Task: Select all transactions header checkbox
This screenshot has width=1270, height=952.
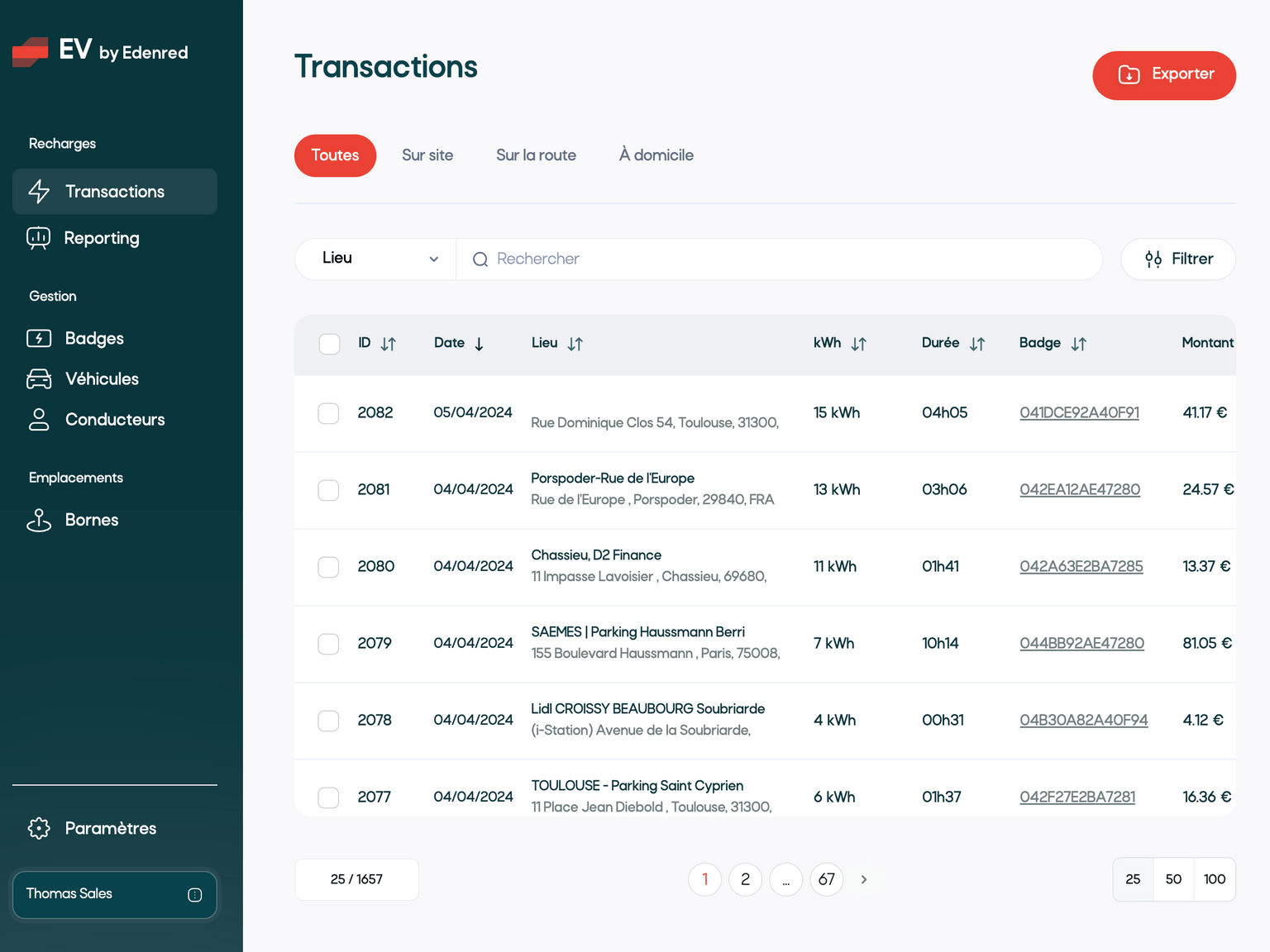Action: 329,344
